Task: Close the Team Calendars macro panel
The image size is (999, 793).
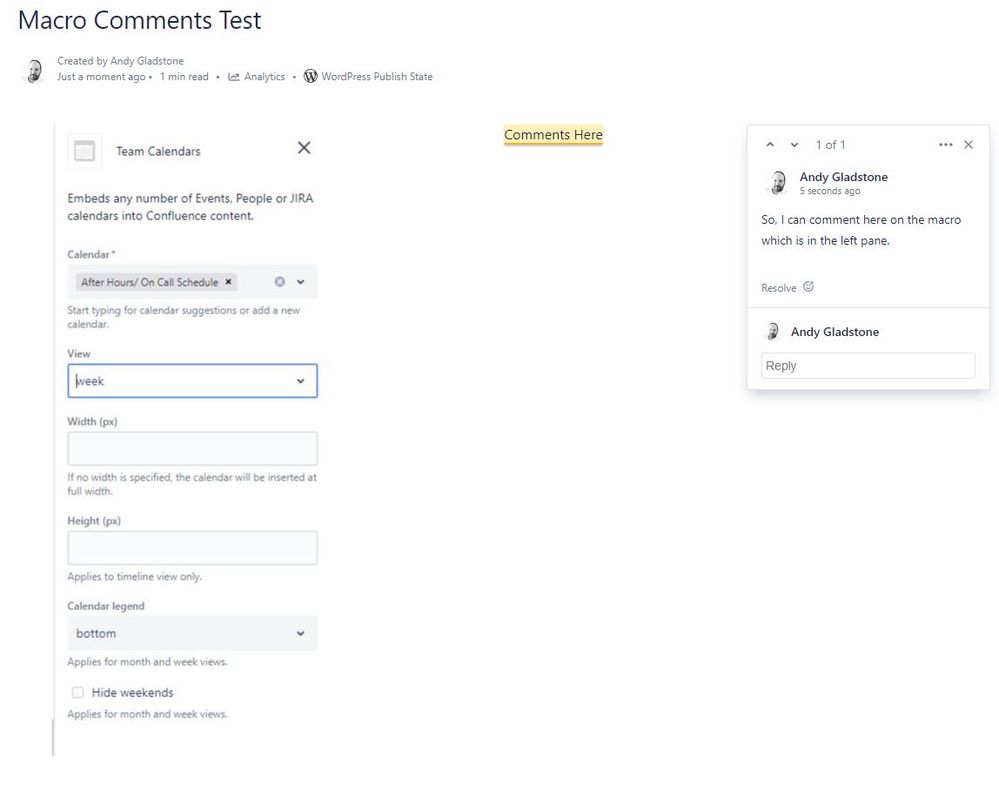Action: point(304,148)
